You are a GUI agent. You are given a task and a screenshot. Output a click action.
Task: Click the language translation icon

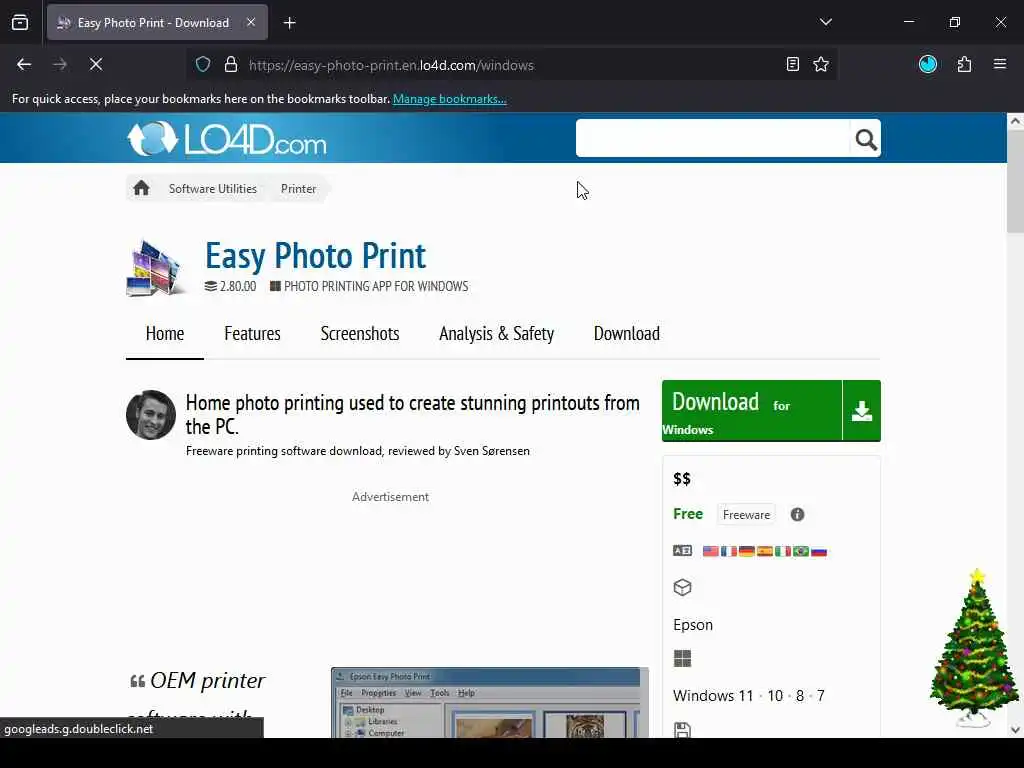point(682,551)
